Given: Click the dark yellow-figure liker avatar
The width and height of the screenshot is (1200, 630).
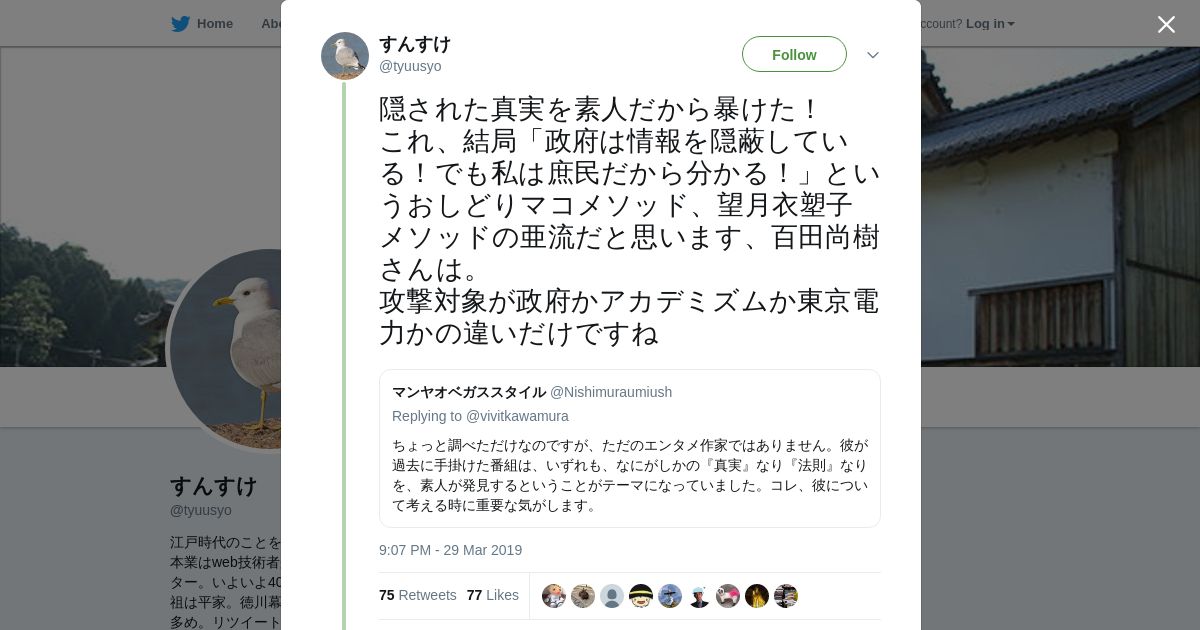Looking at the screenshot, I should click(757, 596).
